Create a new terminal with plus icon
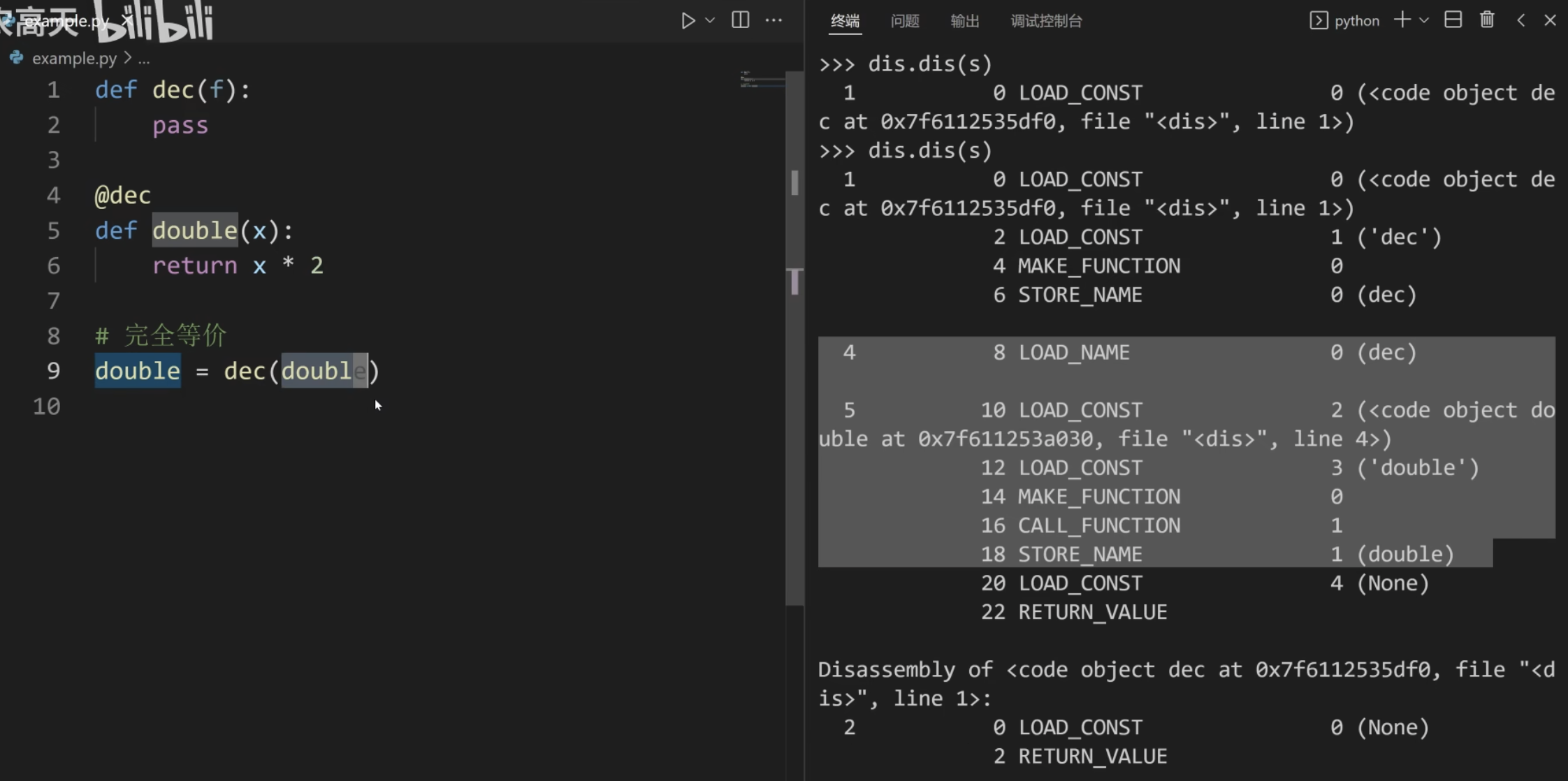 click(x=1402, y=20)
